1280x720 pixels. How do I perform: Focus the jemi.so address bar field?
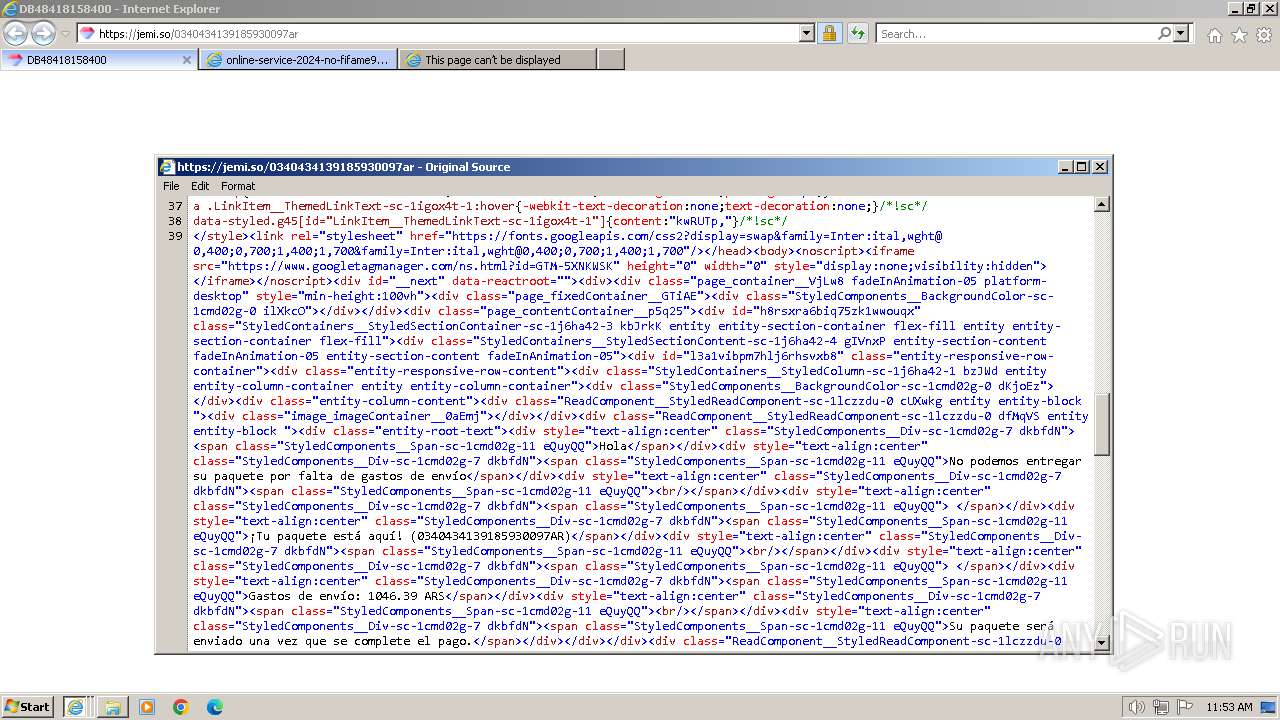pos(438,33)
